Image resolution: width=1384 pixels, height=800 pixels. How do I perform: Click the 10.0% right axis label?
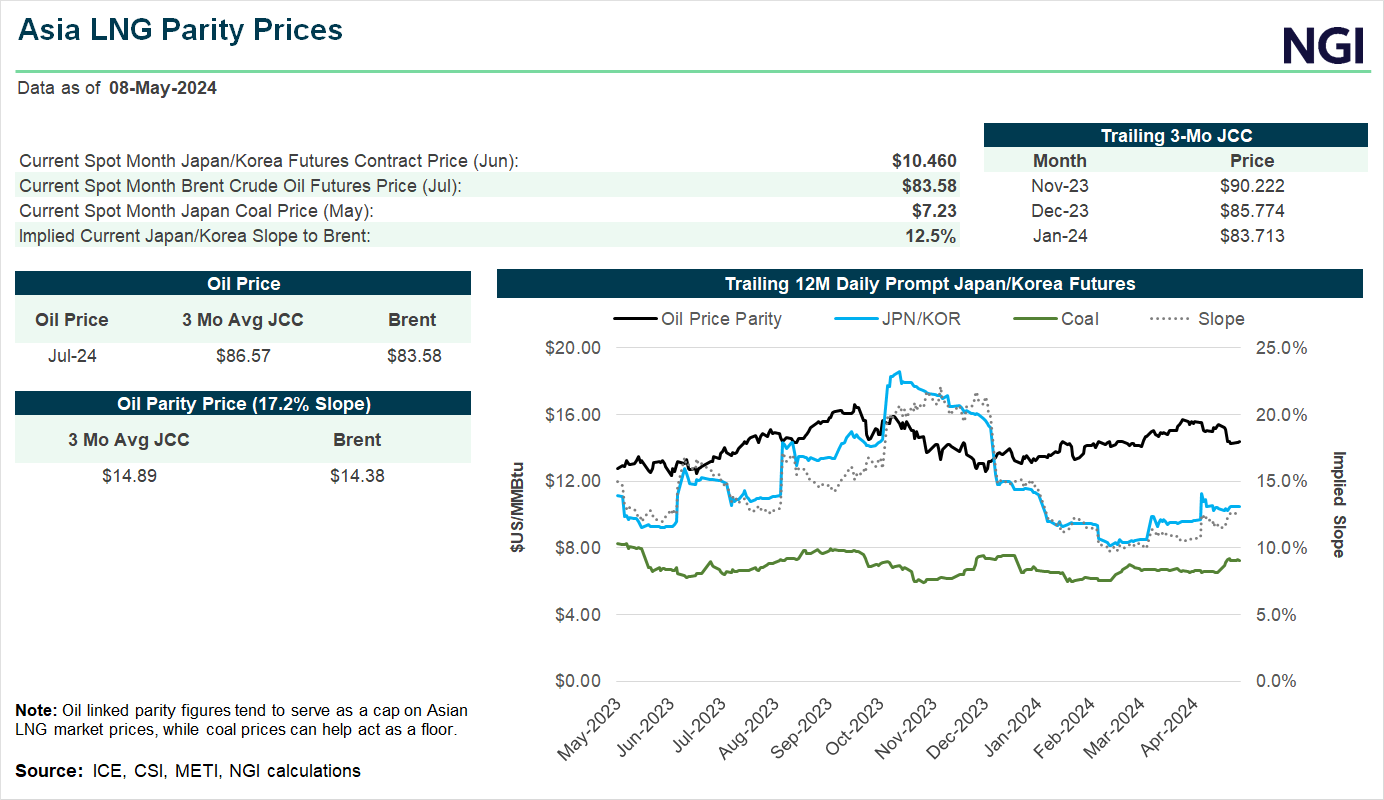(1280, 548)
